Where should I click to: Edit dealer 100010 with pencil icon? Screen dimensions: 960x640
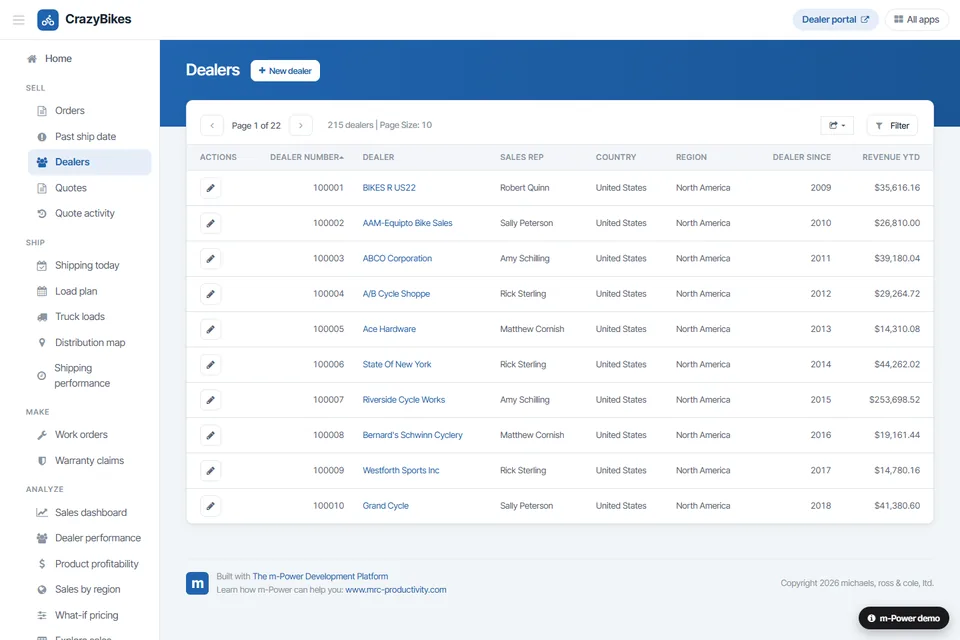click(211, 506)
